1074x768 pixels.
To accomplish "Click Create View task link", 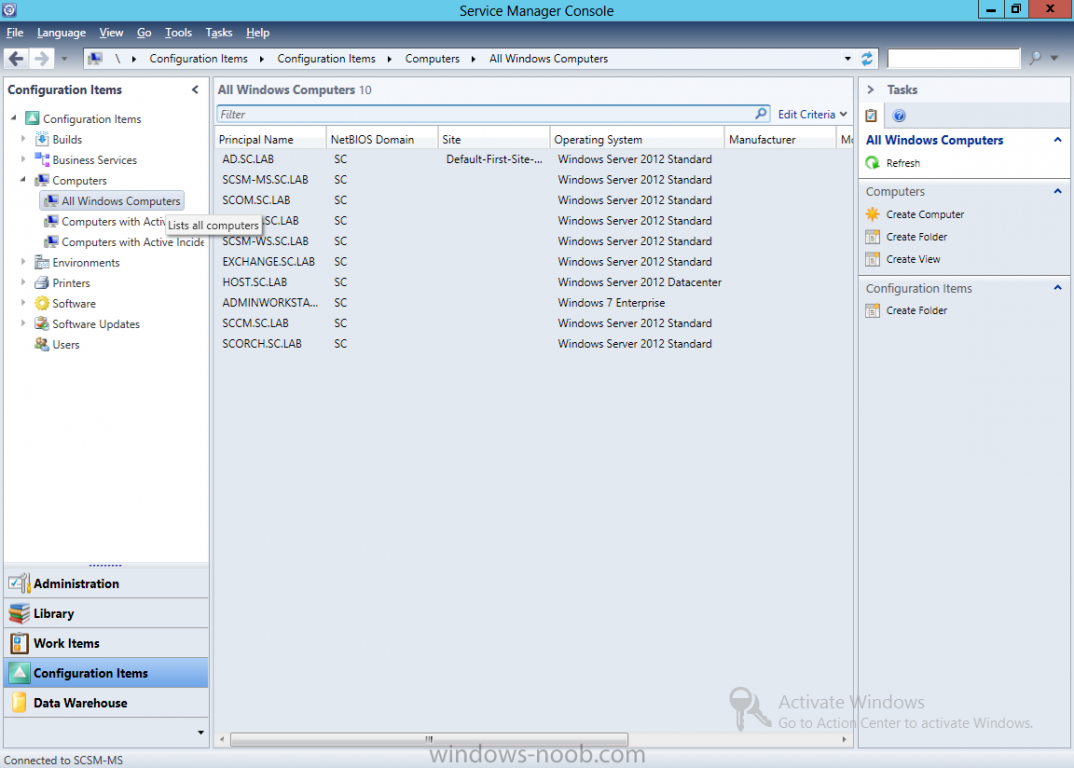I will (913, 259).
